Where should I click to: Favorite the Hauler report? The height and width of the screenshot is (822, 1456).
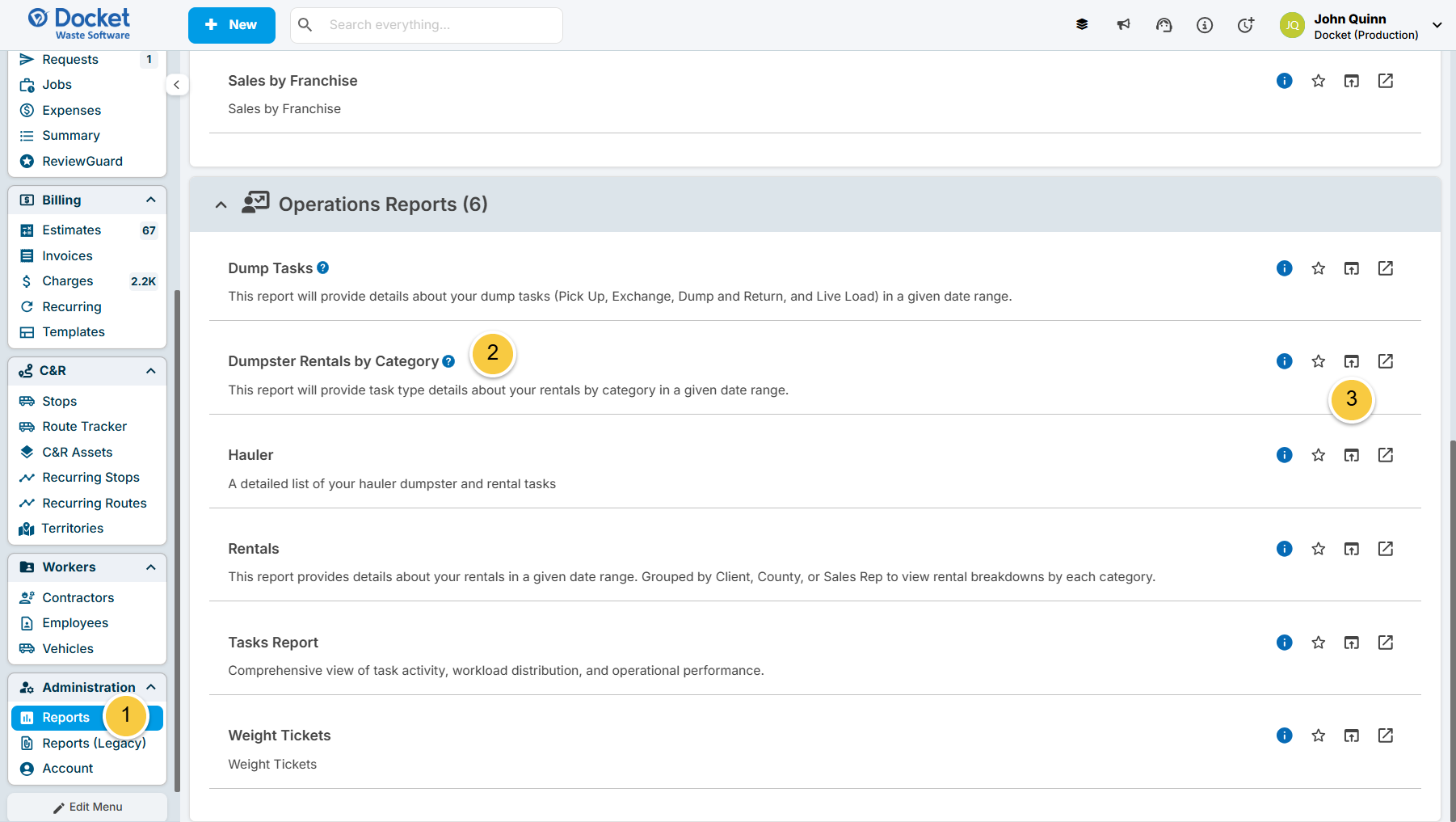point(1319,455)
